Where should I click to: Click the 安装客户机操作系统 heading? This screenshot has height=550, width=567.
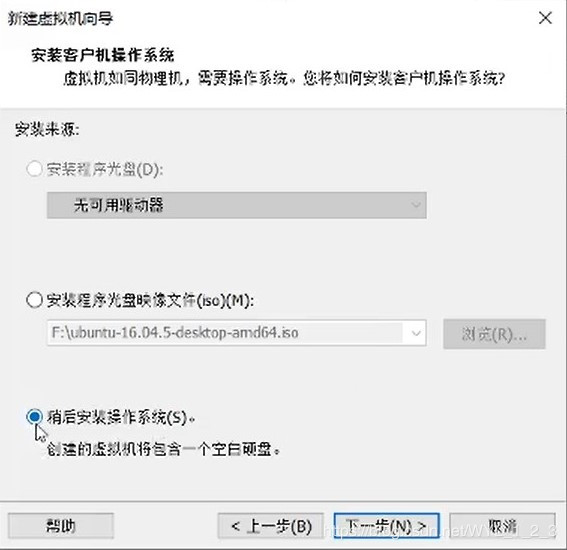coord(103,55)
